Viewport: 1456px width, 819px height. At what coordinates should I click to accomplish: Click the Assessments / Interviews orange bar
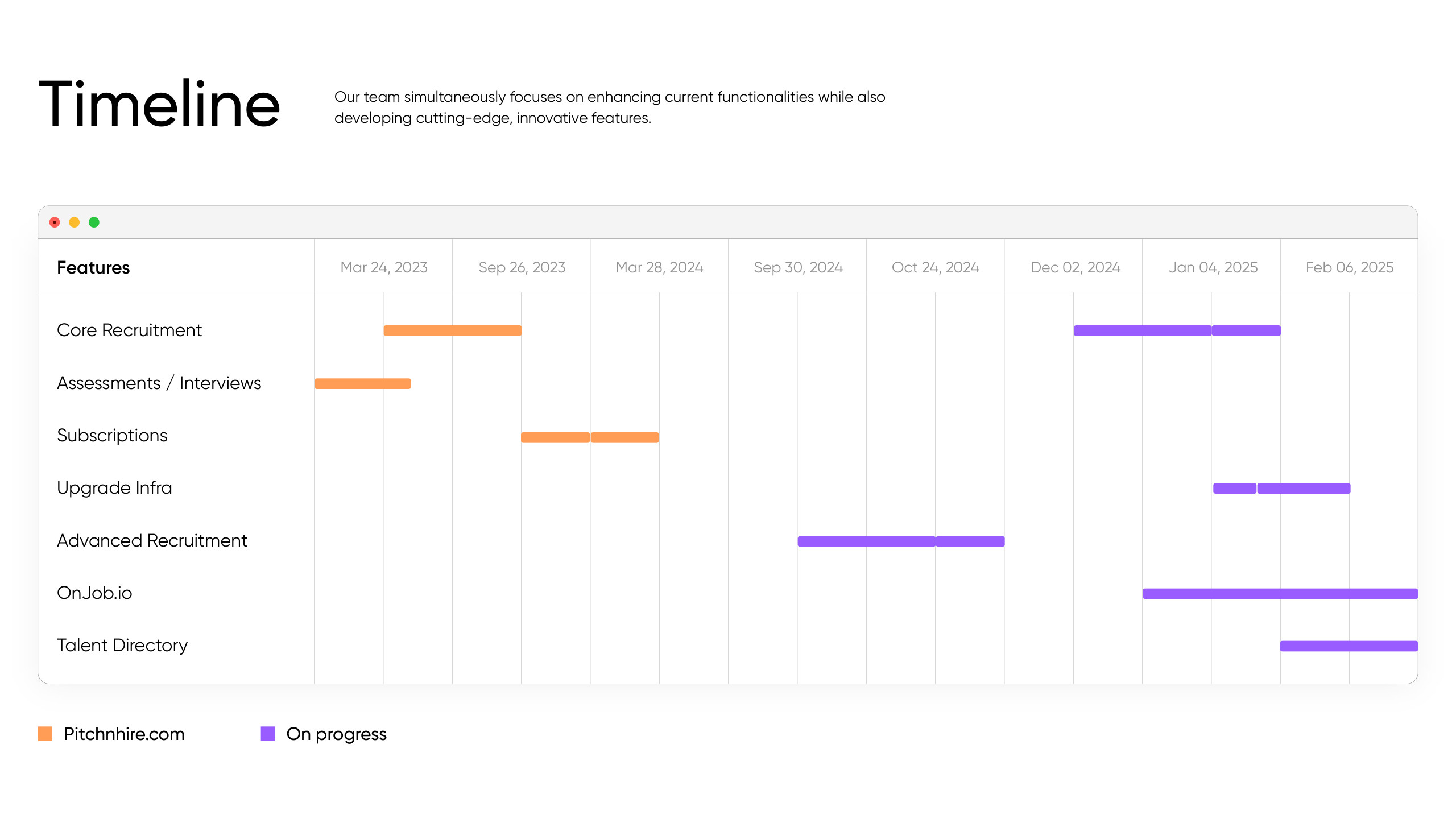(x=363, y=384)
